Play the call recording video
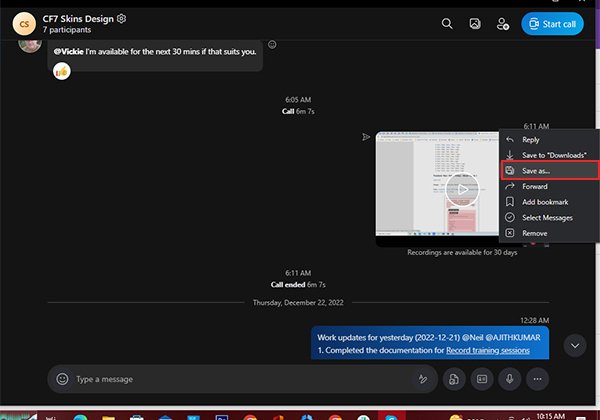 (461, 188)
